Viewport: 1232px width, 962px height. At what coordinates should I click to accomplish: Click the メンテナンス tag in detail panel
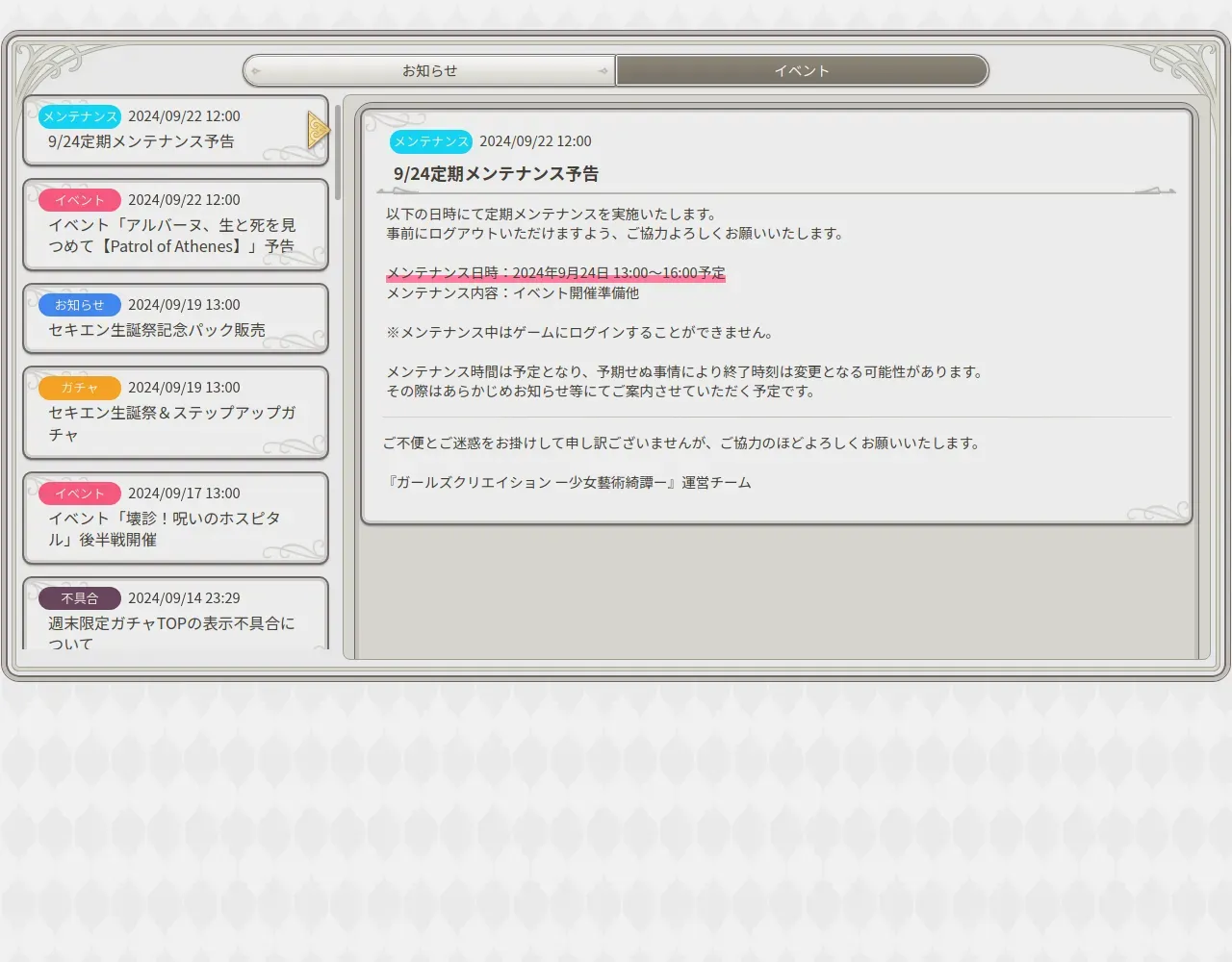(x=431, y=141)
